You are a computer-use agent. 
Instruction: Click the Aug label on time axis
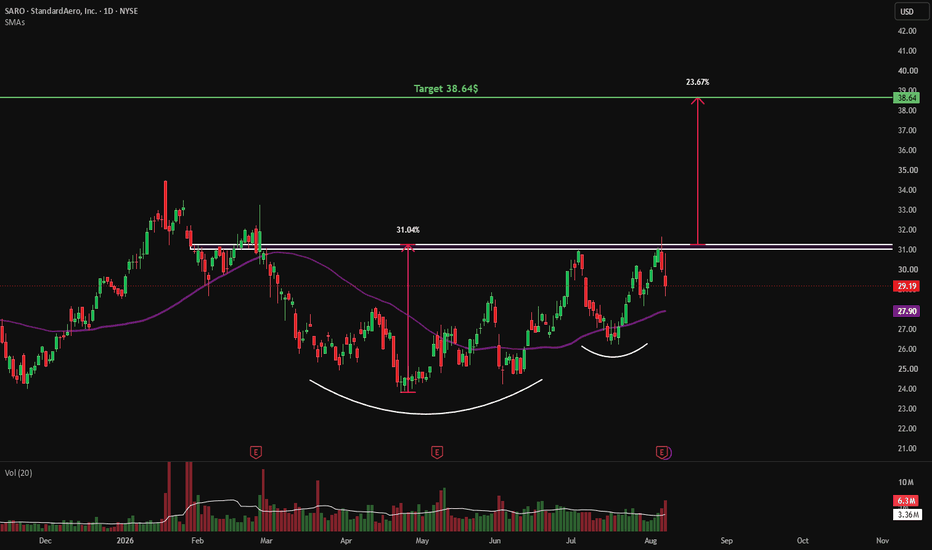click(651, 540)
